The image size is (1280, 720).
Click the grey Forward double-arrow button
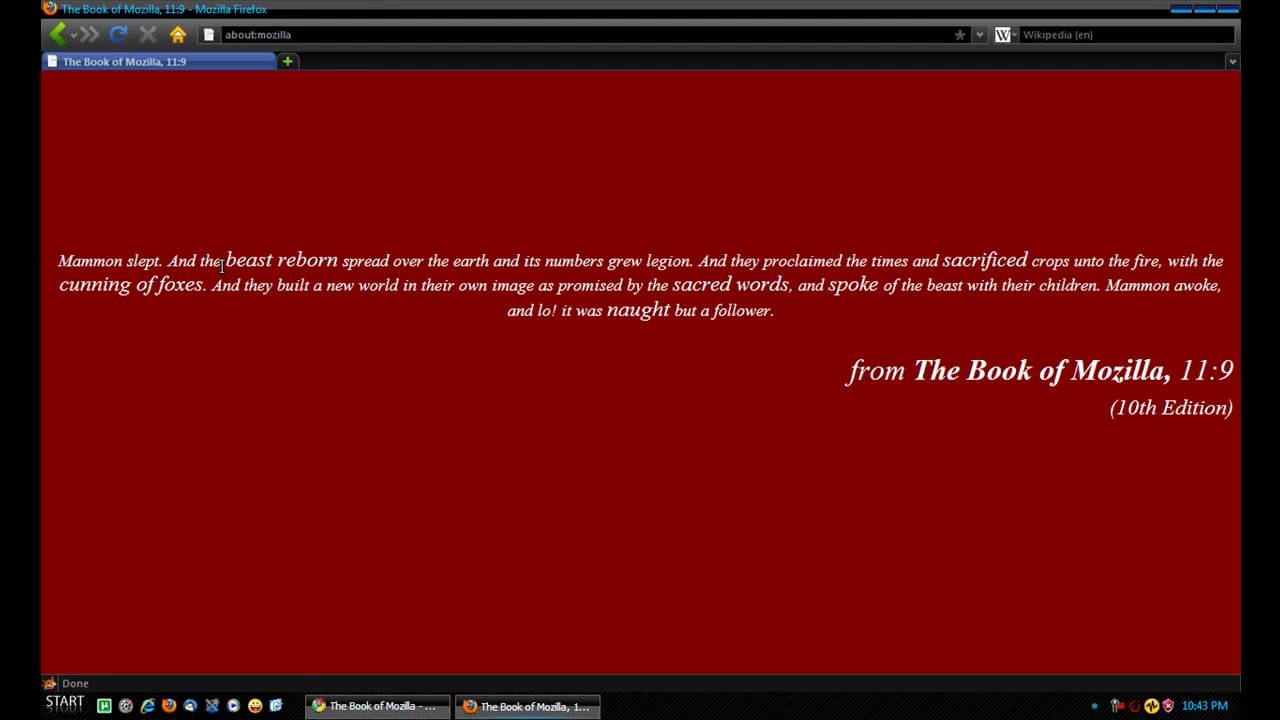pos(89,34)
